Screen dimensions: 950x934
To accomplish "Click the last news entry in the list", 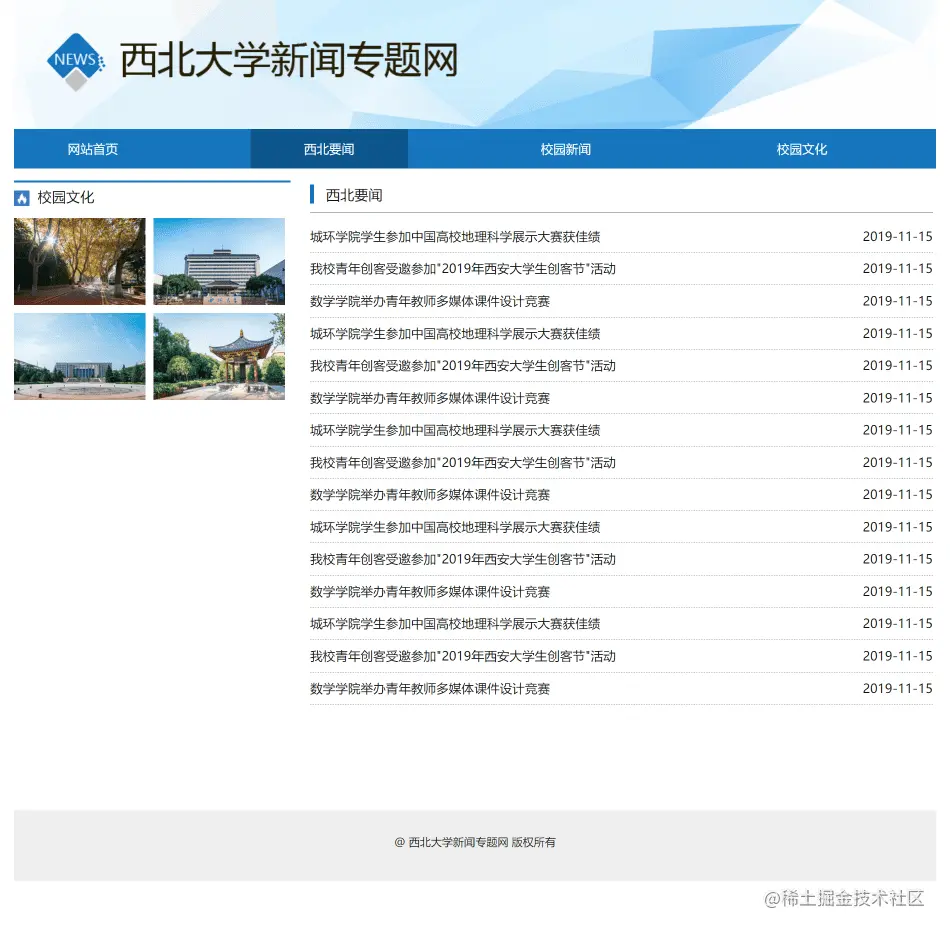I will [x=428, y=688].
